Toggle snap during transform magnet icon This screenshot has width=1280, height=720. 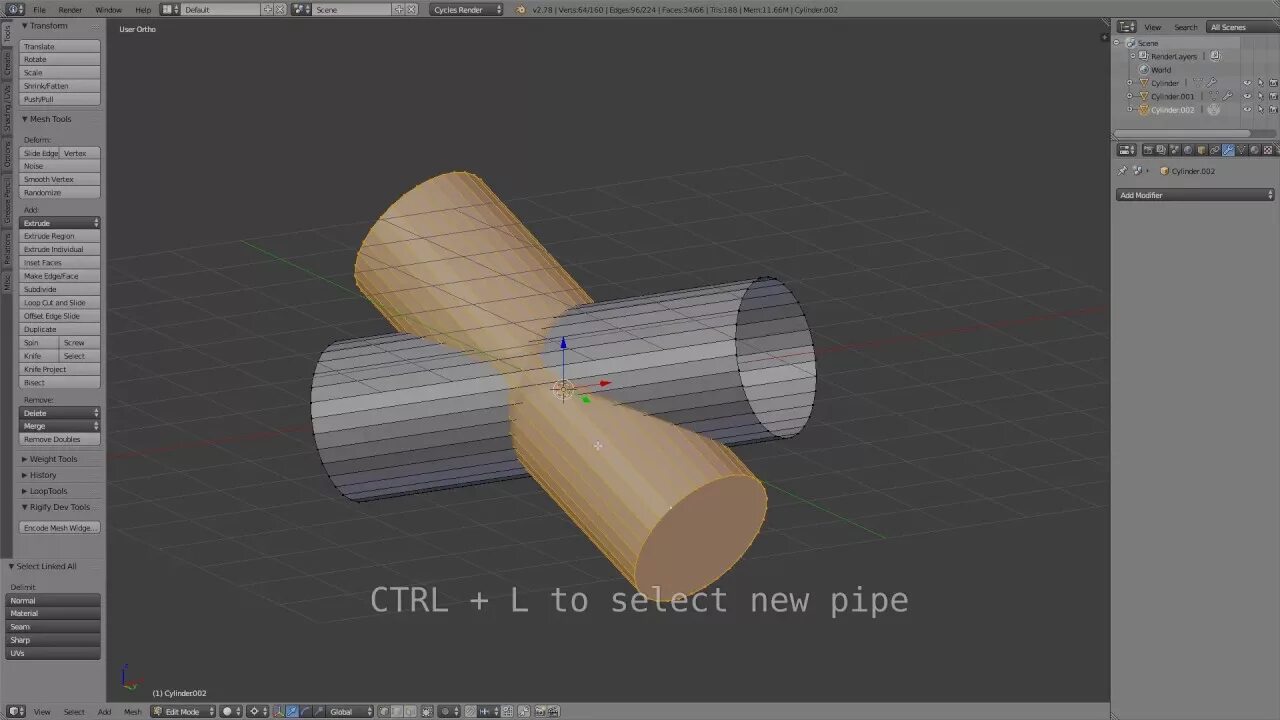[471, 711]
